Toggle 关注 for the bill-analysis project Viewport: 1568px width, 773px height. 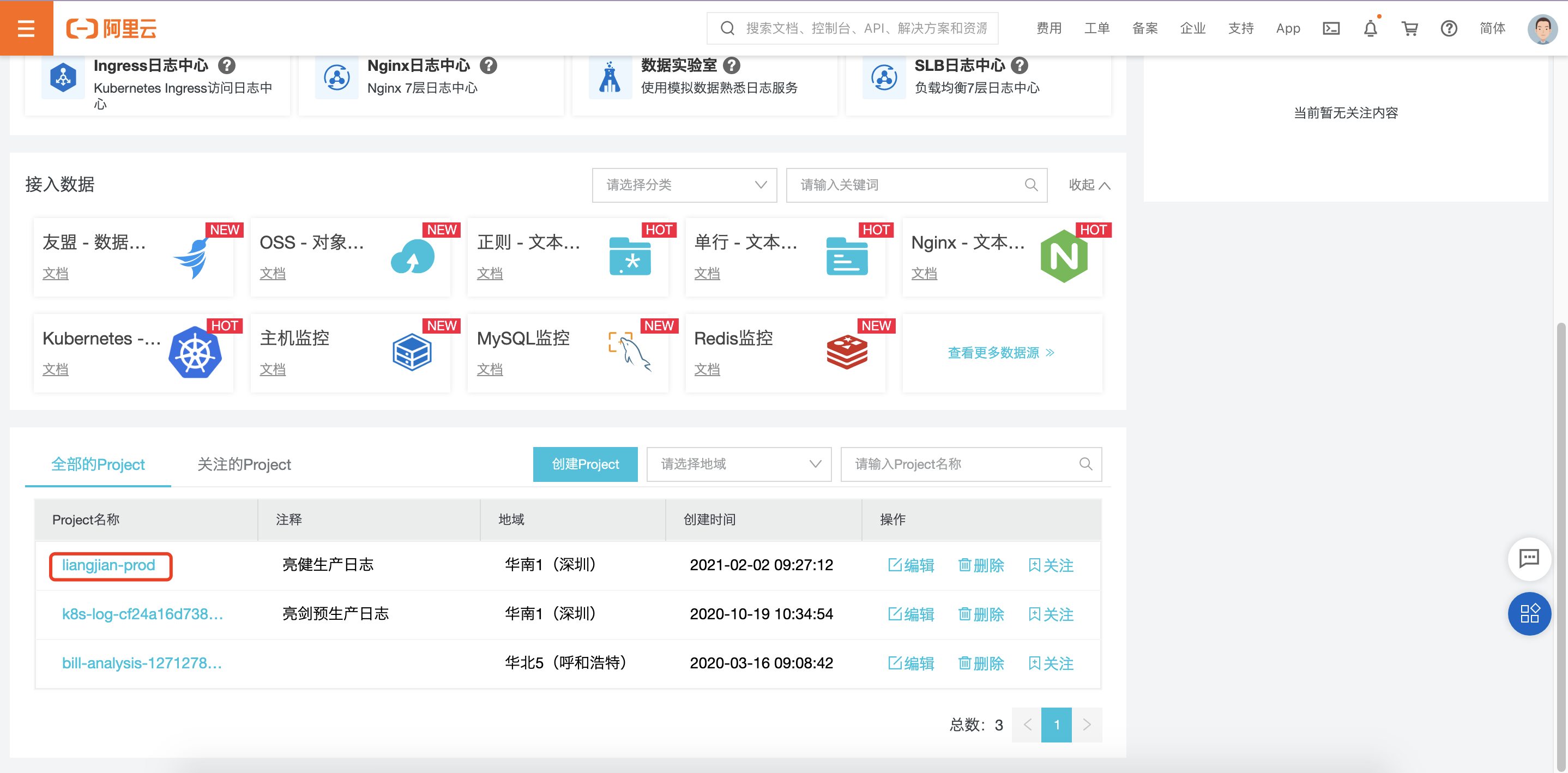click(1051, 663)
